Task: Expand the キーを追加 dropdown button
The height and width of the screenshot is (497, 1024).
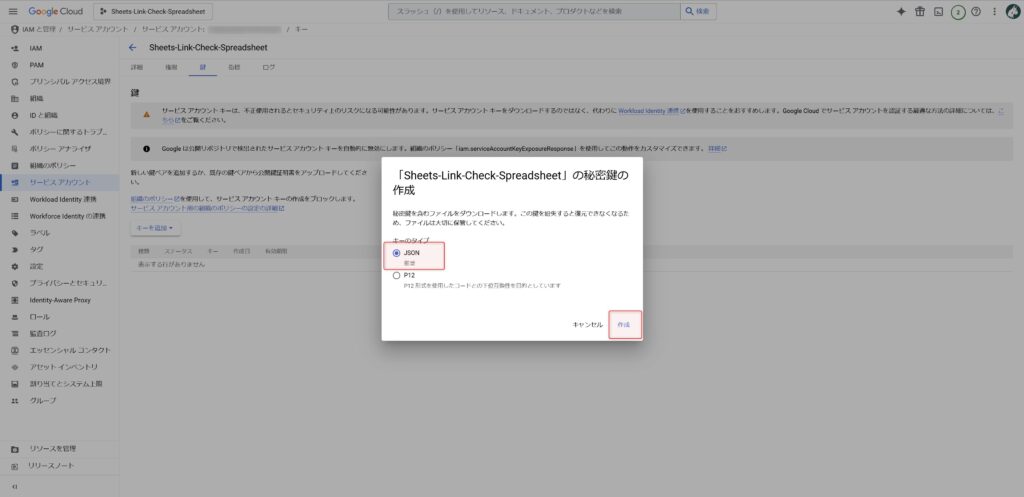Action: 154,228
